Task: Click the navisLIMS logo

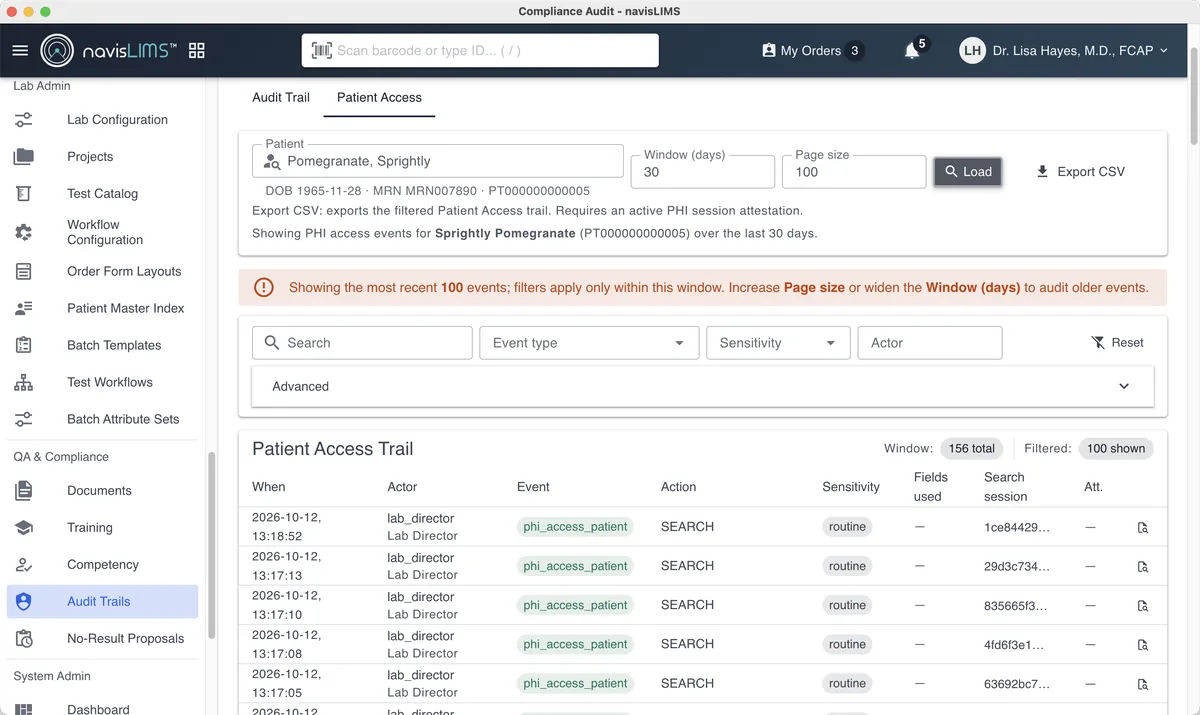Action: coord(109,50)
